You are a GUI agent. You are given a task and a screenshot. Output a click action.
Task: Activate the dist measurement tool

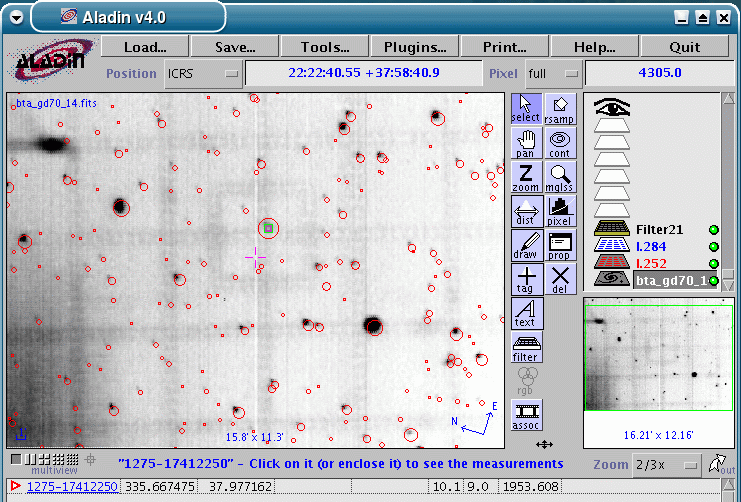(525, 211)
